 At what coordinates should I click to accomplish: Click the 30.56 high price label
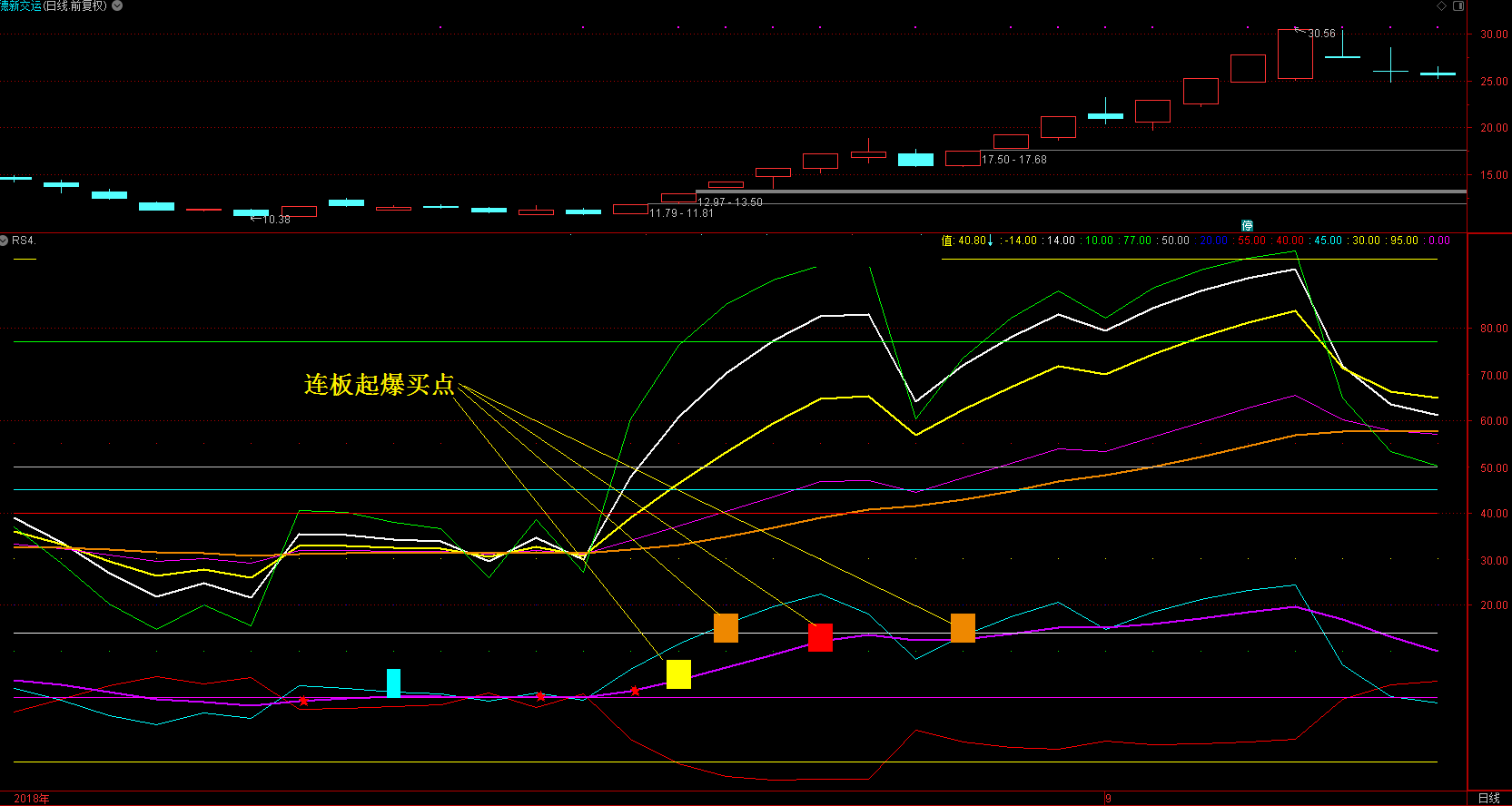click(1321, 34)
